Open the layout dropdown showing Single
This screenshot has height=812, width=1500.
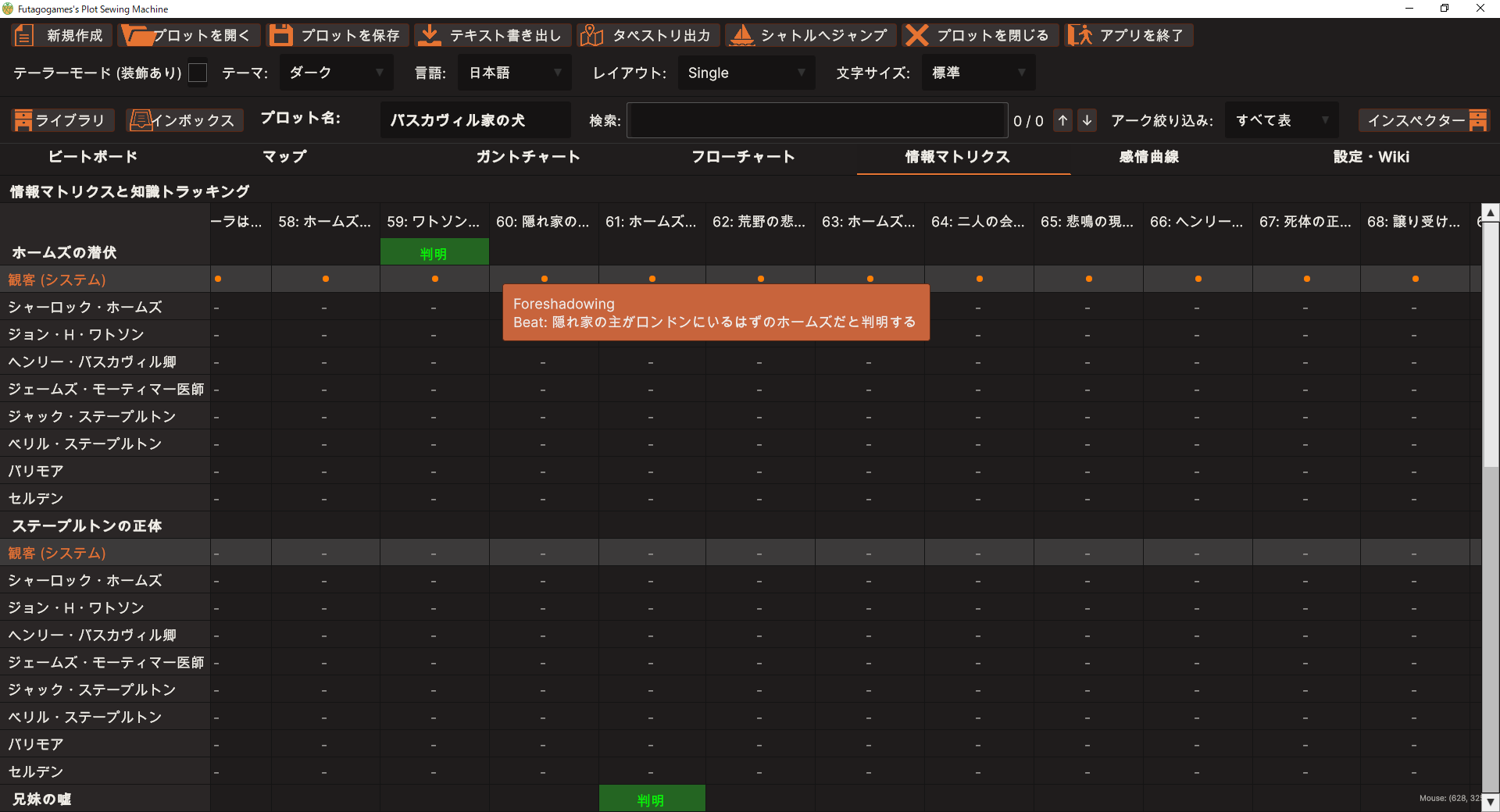746,73
